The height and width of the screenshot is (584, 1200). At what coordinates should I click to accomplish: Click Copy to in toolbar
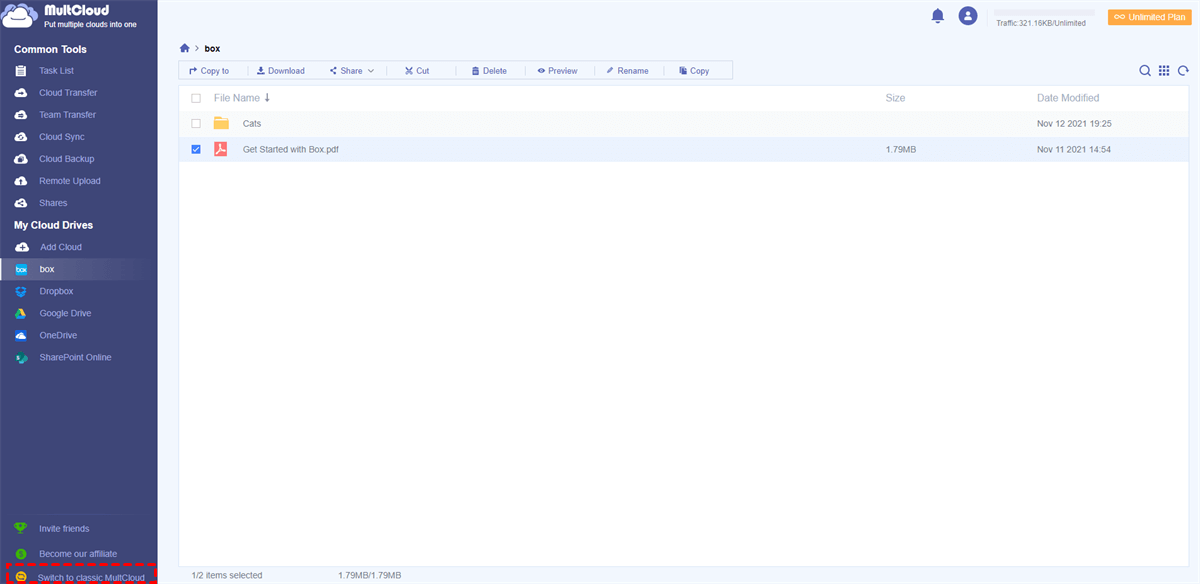(x=209, y=71)
